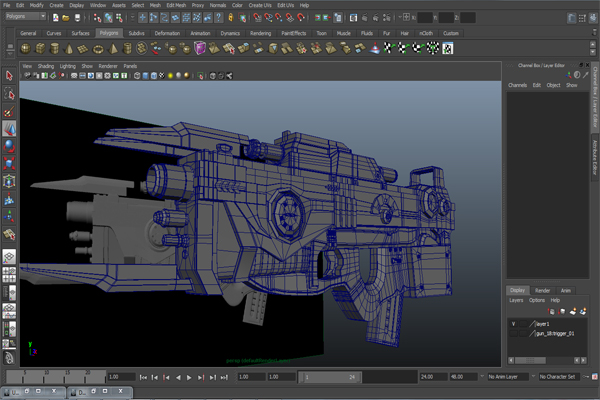Select the arrow Select tool
The image size is (600, 400).
click(x=9, y=76)
